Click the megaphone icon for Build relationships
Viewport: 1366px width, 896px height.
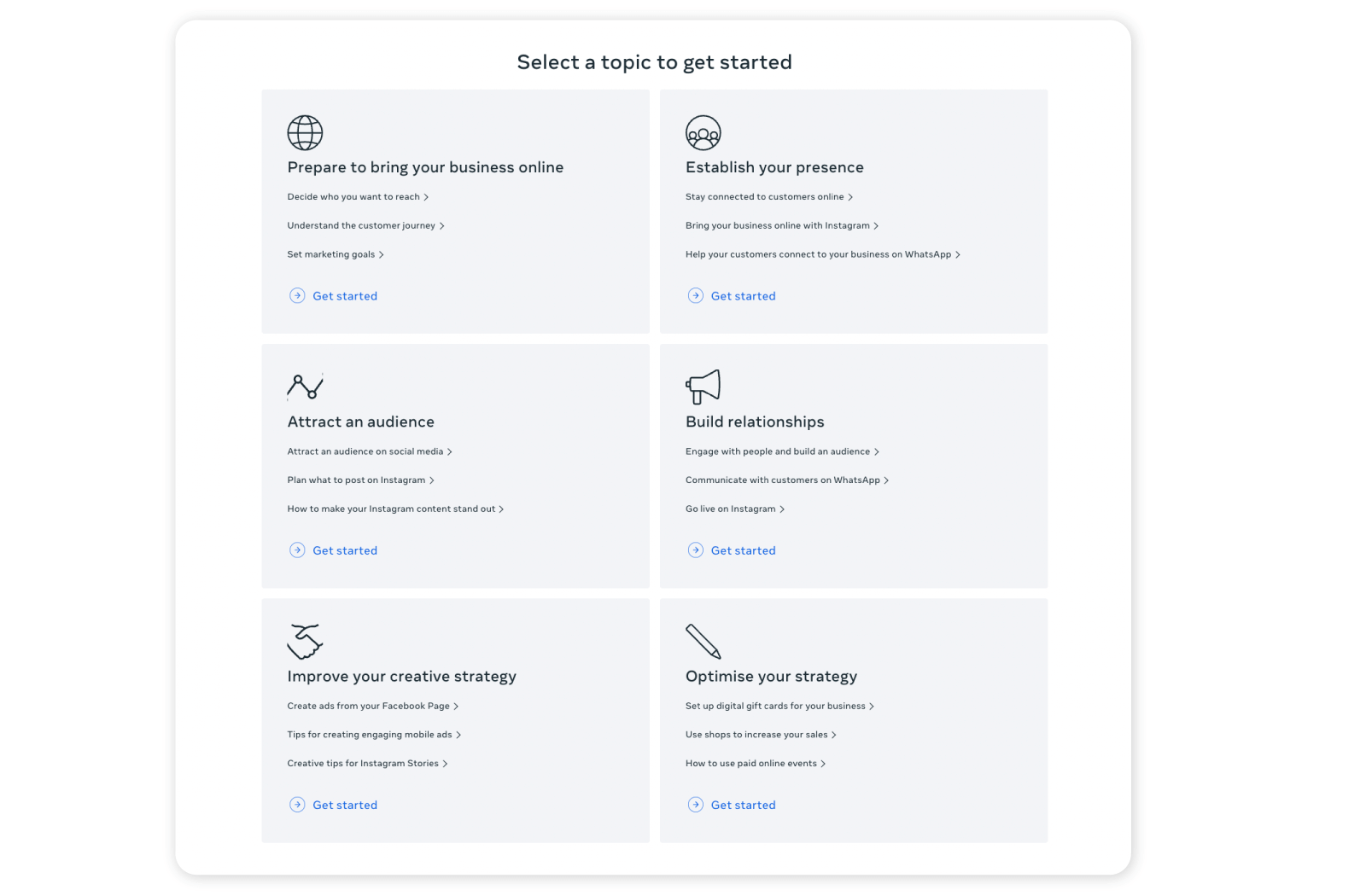[703, 387]
